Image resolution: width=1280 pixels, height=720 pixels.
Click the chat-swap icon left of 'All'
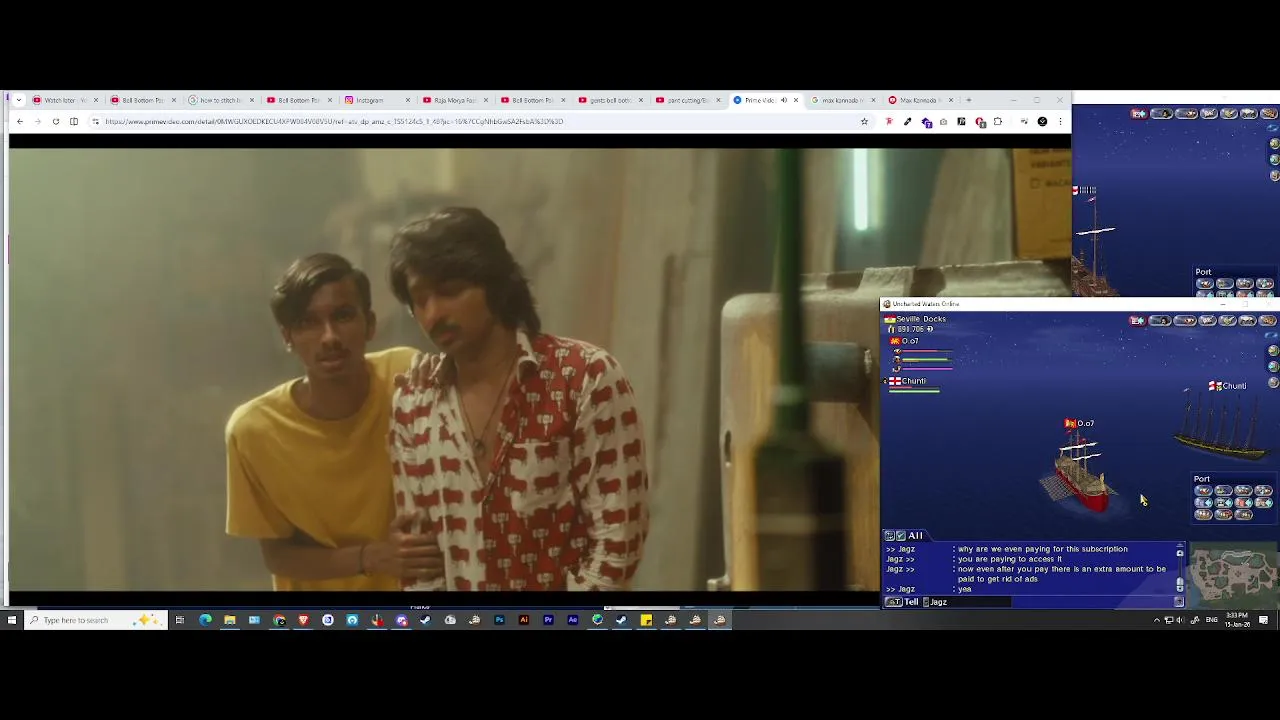889,536
